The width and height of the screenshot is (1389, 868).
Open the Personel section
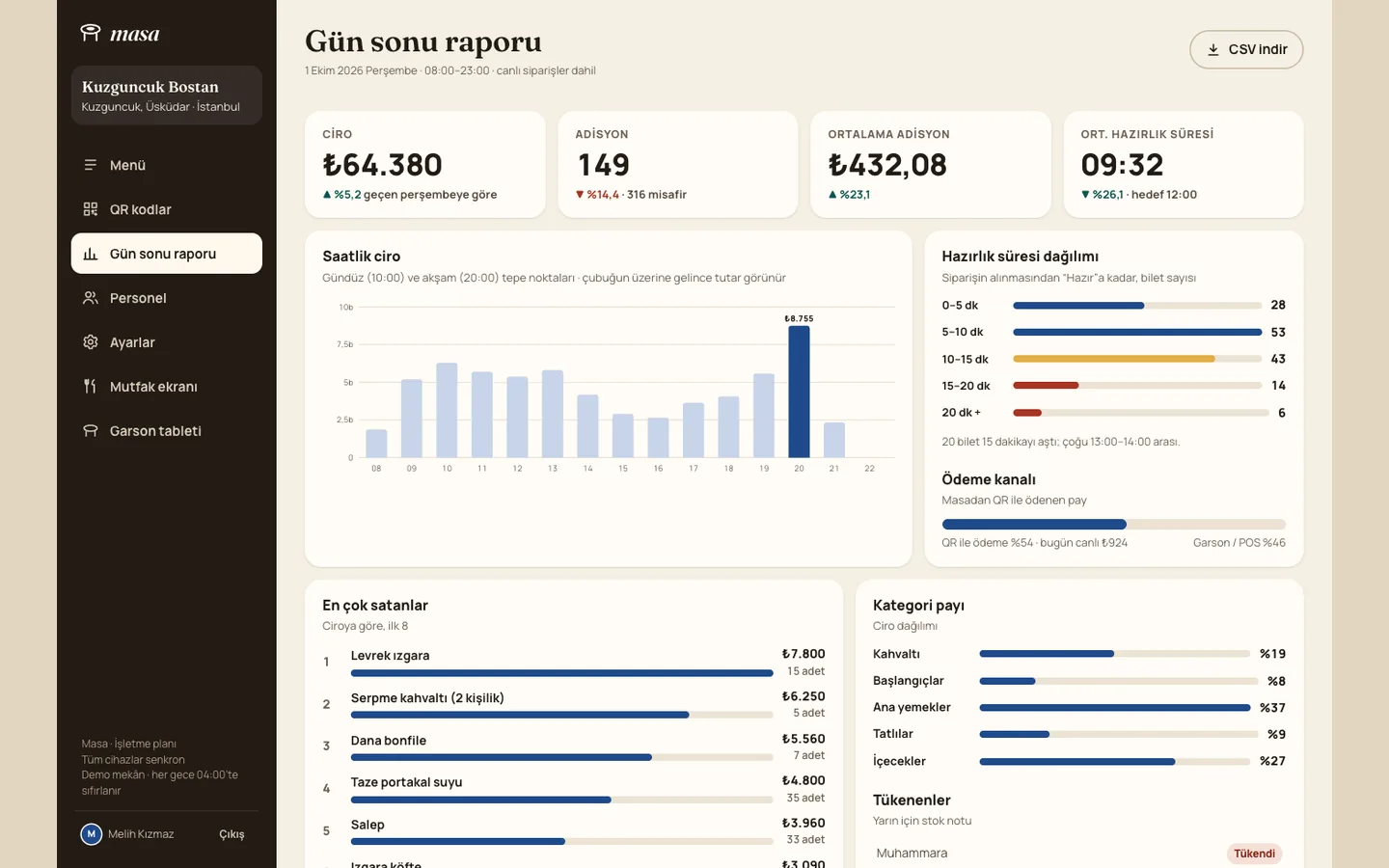(167, 298)
